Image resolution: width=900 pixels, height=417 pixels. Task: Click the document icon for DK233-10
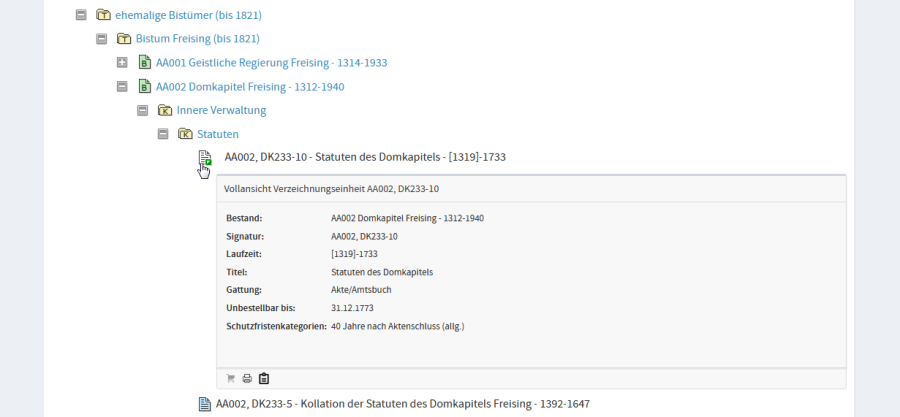tap(204, 158)
